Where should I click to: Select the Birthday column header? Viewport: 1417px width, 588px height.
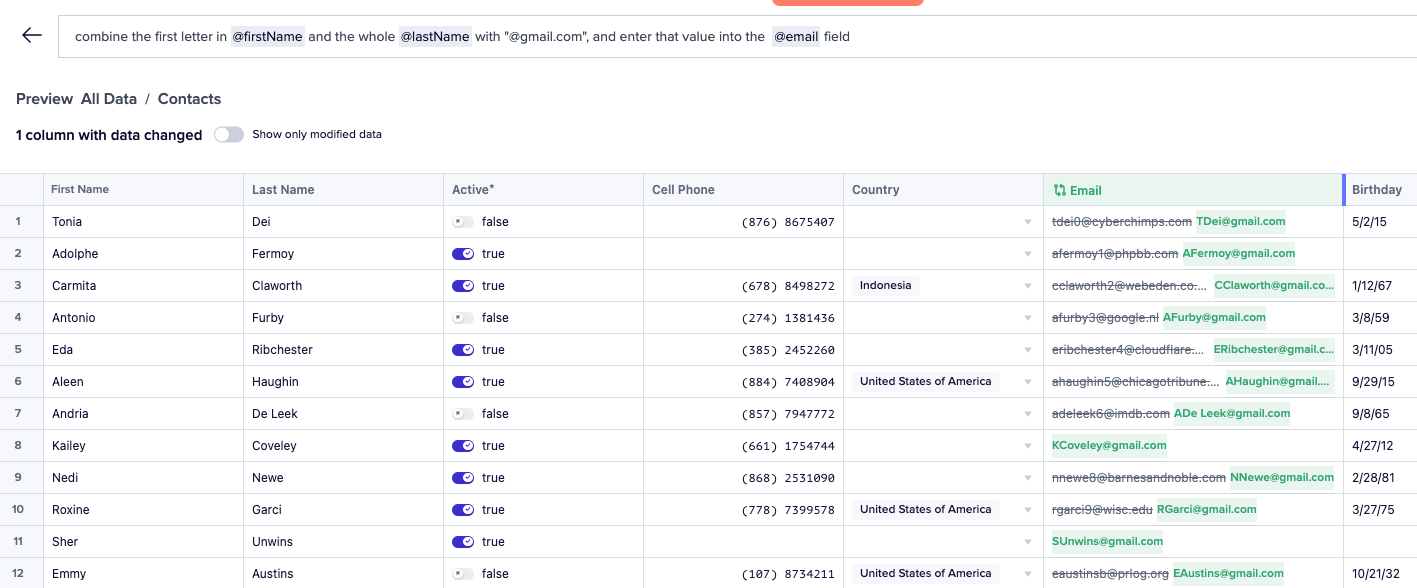click(1377, 190)
